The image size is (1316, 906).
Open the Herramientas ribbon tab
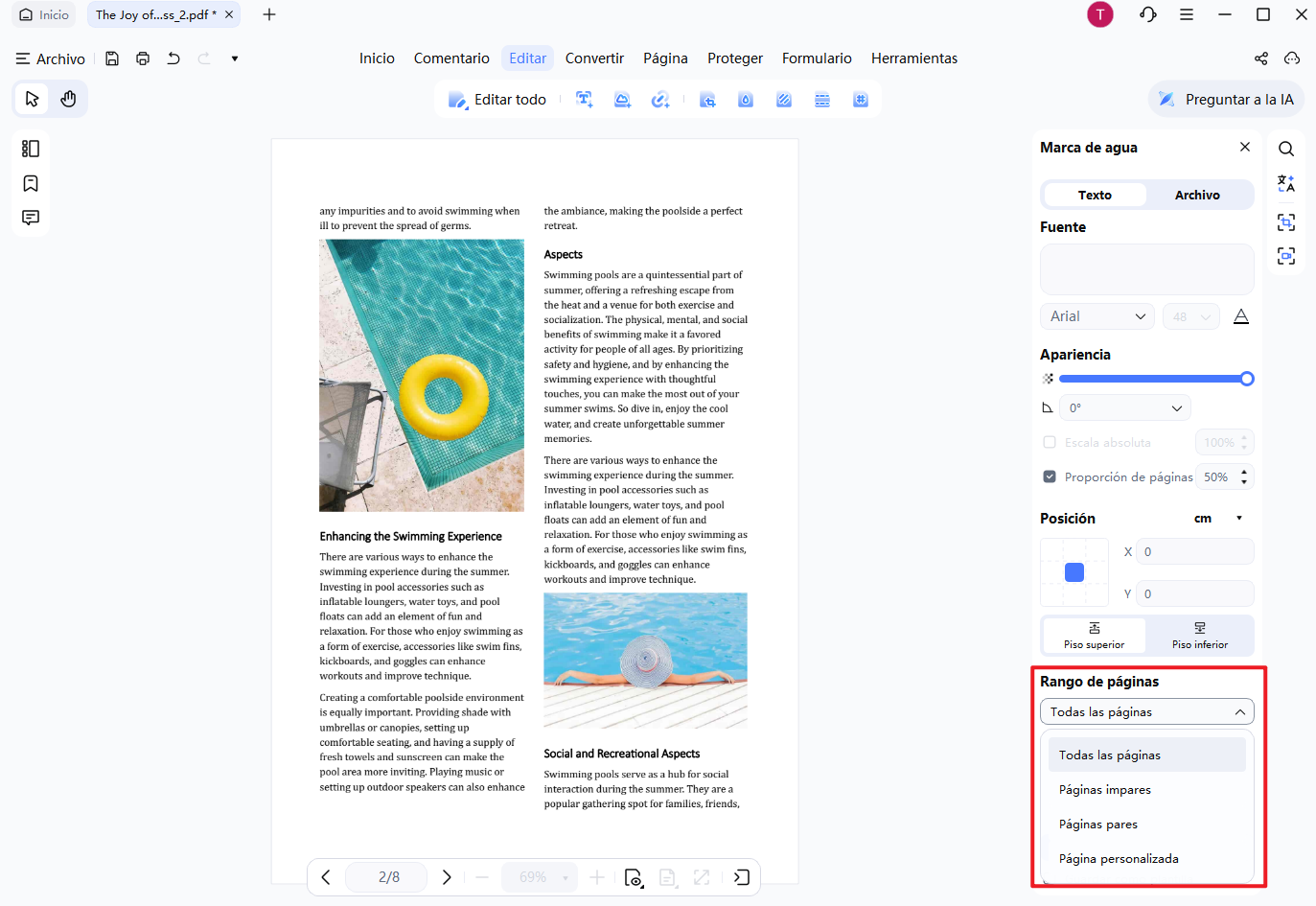tap(914, 58)
